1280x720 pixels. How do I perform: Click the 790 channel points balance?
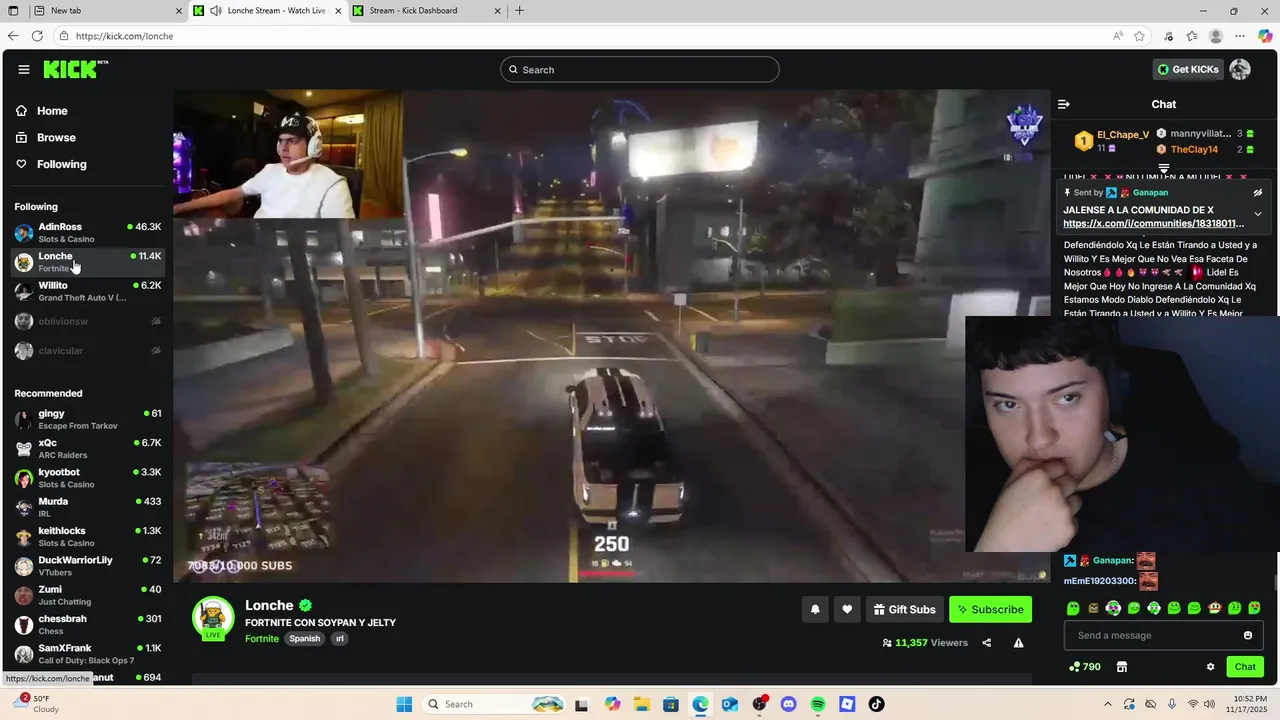(x=1085, y=667)
